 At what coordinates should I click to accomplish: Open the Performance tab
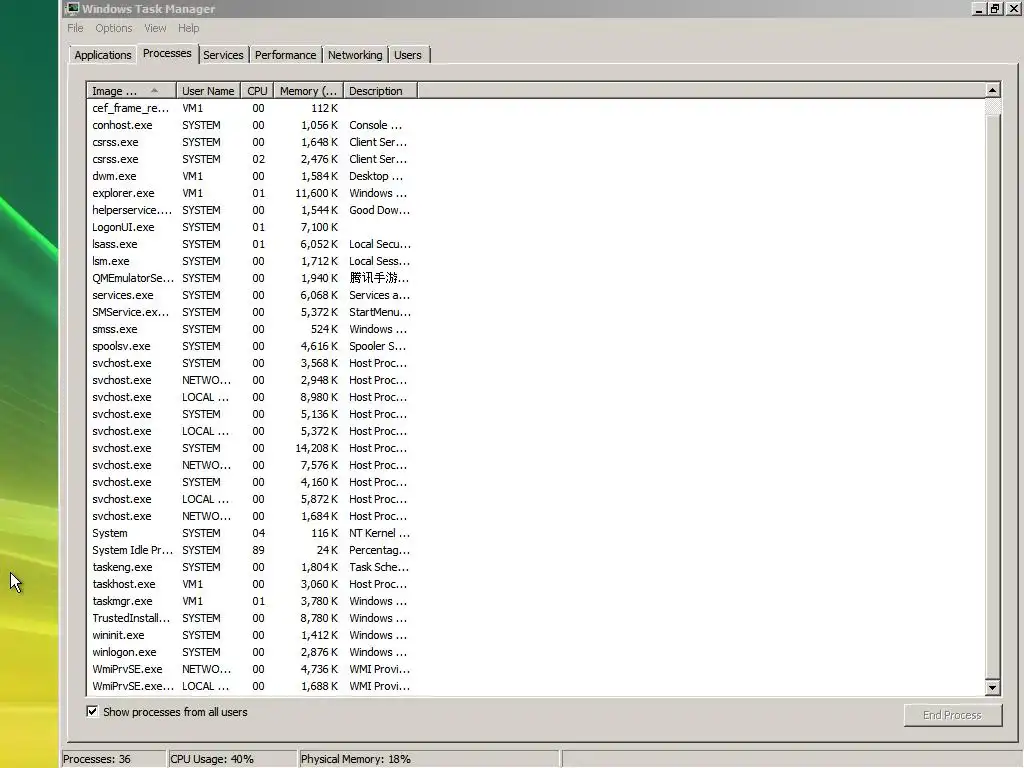(x=285, y=55)
